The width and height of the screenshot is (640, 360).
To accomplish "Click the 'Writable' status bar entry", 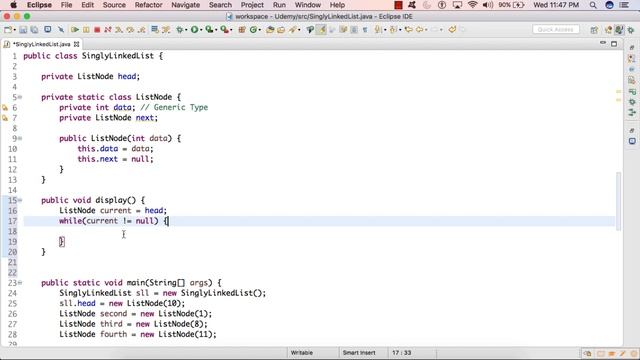I will point(302,353).
